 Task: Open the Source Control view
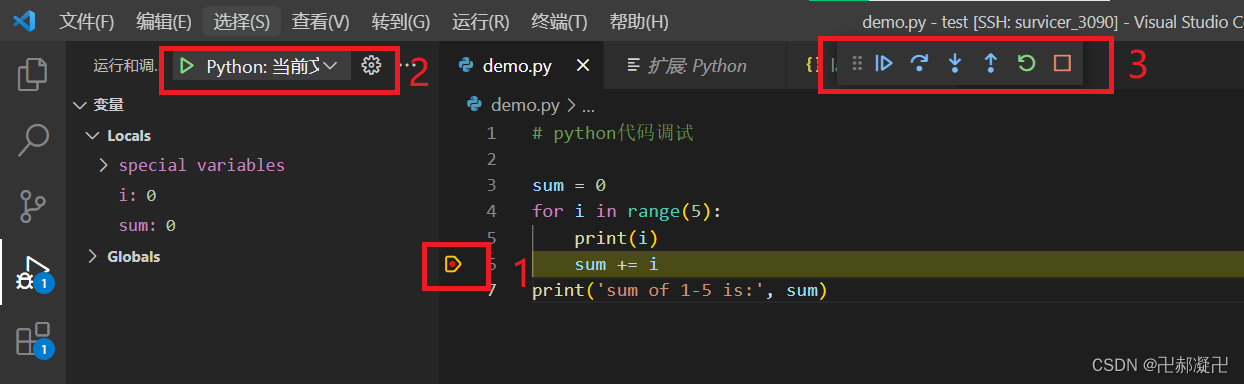coord(33,205)
